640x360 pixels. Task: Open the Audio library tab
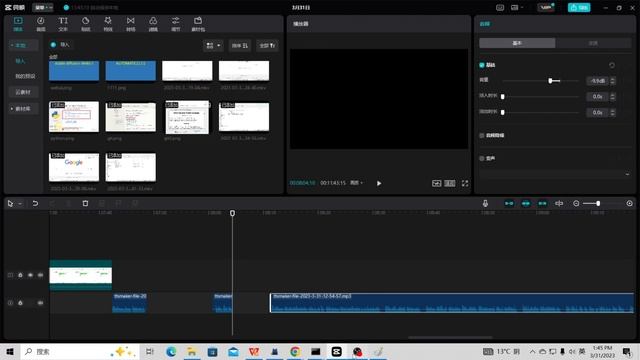40,24
